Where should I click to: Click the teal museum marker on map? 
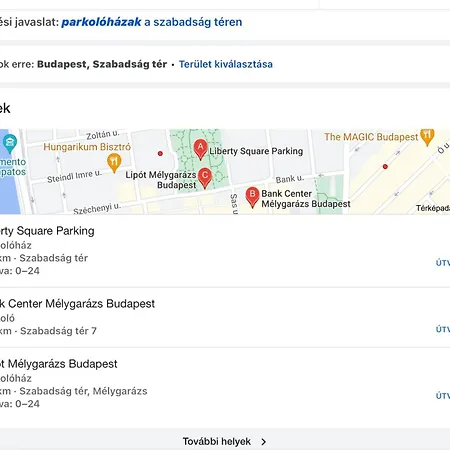coord(10,144)
